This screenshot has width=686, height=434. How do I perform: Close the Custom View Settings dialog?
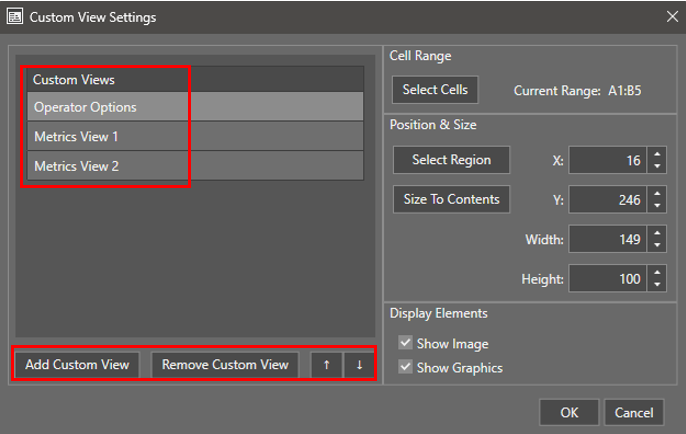pos(671,16)
